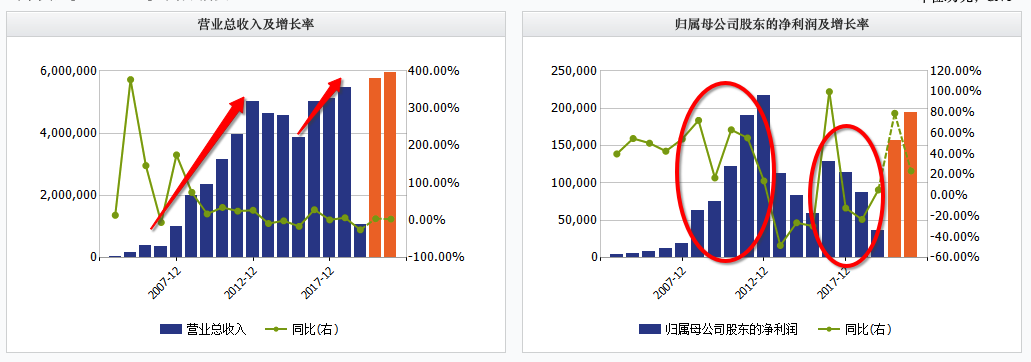Click the -60.00% right-axis label
Viewport: 1031px width, 362px height.
[x=955, y=258]
